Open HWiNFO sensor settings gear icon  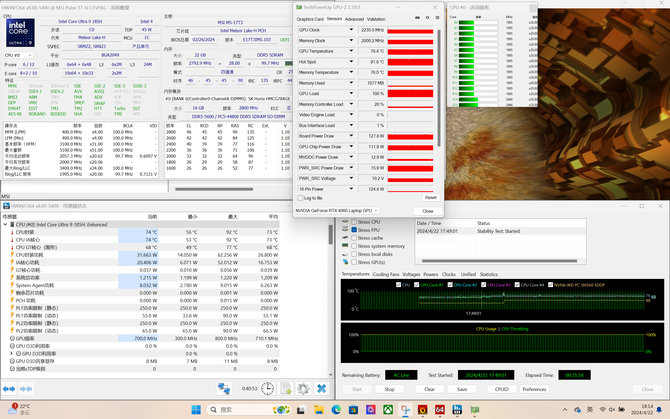(x=303, y=388)
